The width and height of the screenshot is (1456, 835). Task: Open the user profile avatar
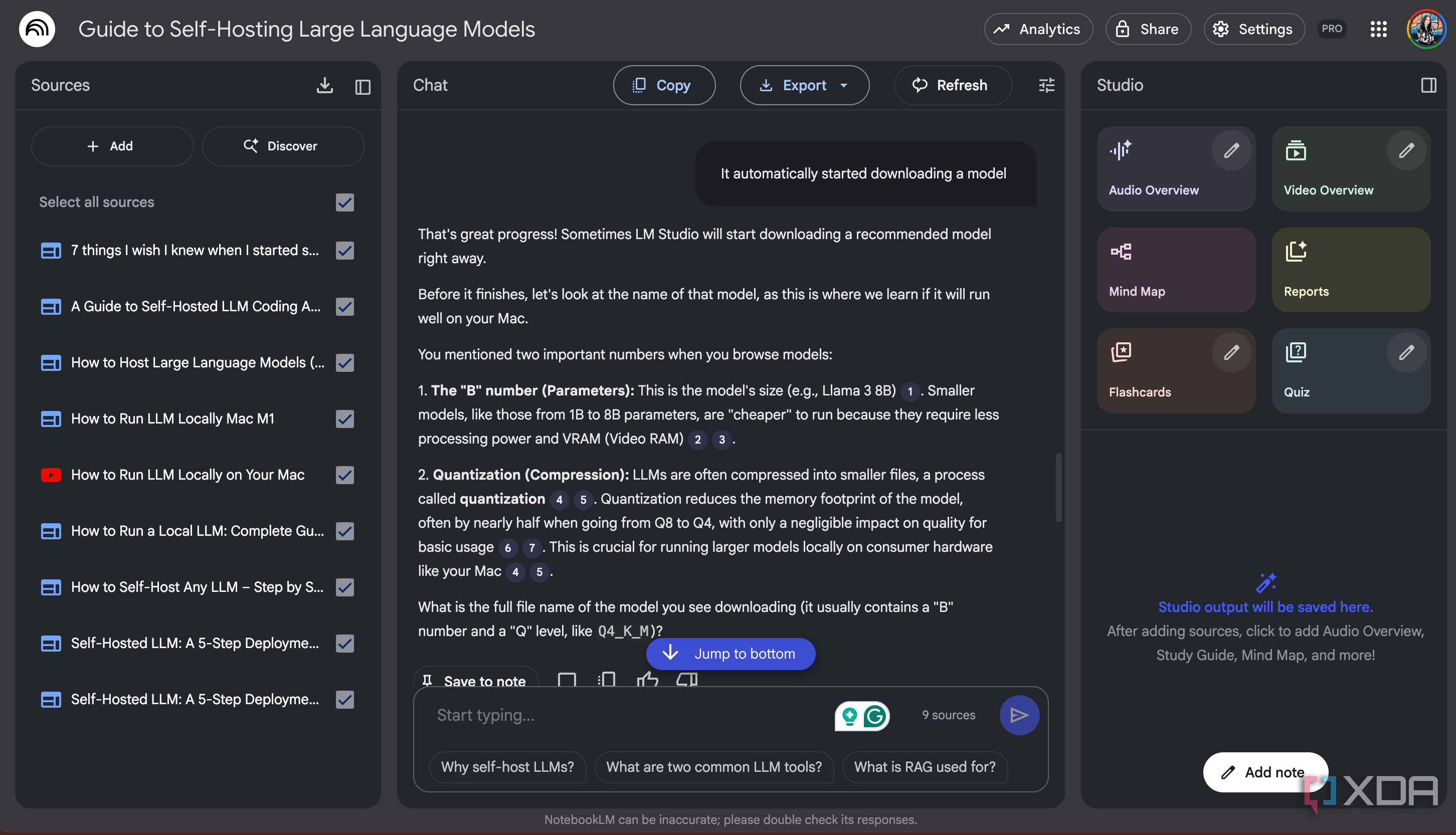point(1425,29)
